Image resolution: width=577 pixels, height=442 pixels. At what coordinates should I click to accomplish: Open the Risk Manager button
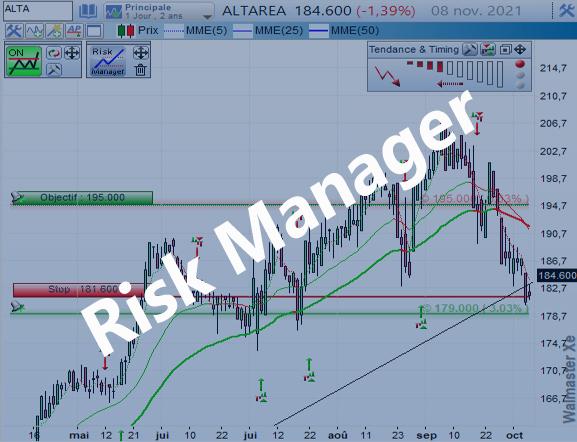click(x=108, y=61)
